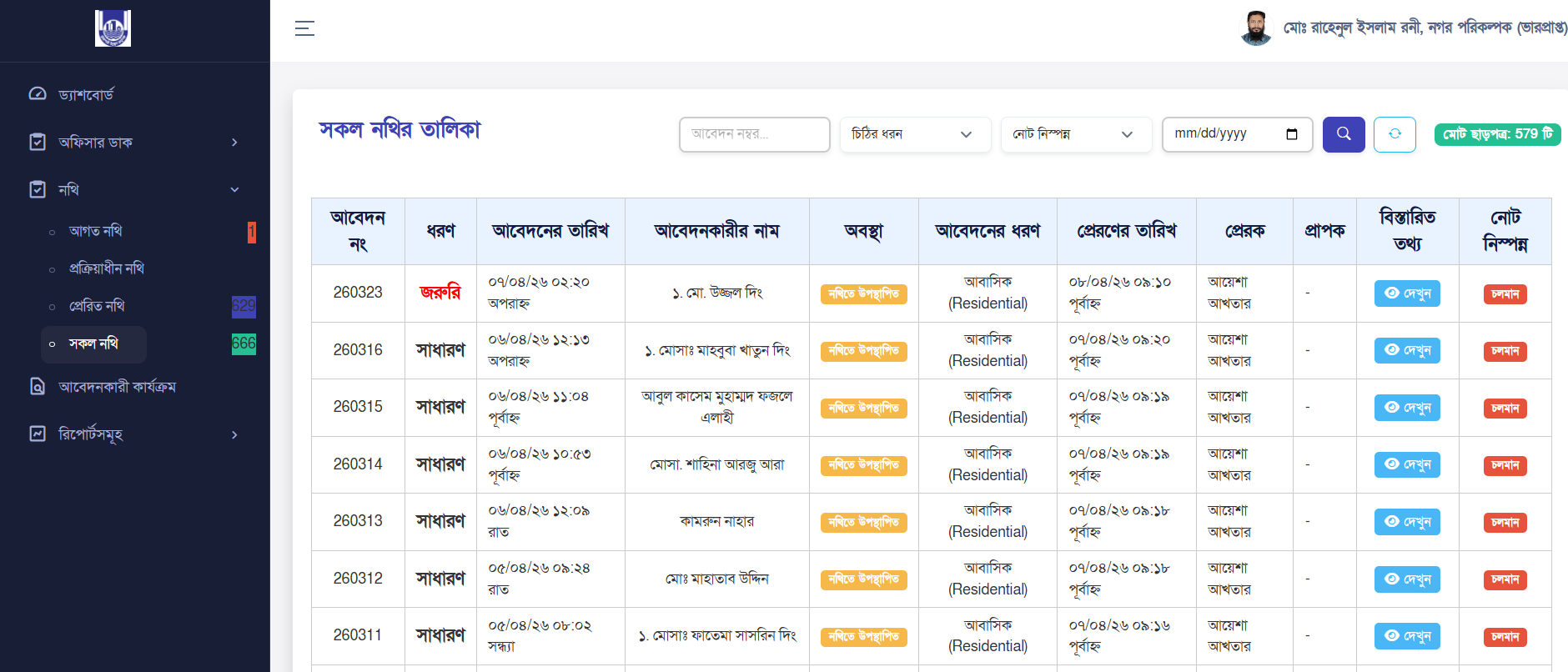Open ড্যাশবোর্ড from the sidebar
Screen dimensions: 1568x672
[86, 94]
